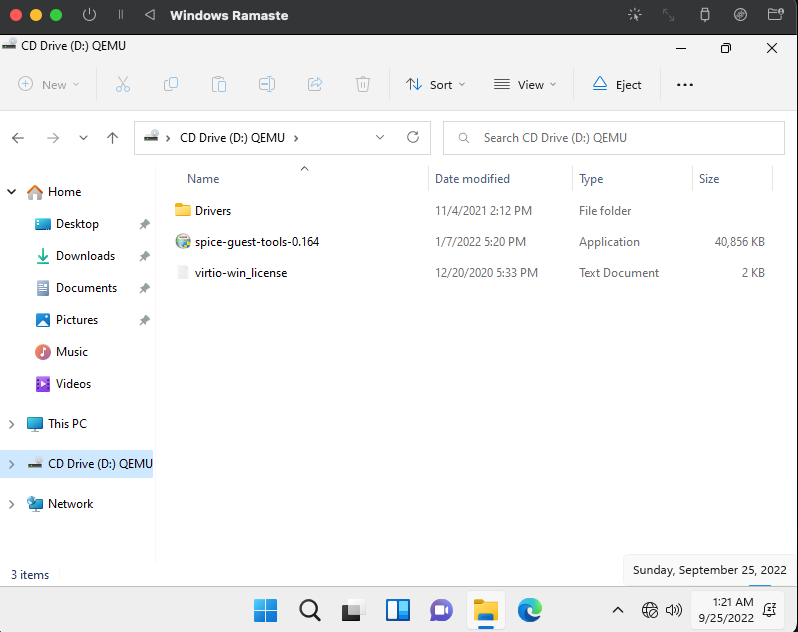This screenshot has height=632, width=798.
Task: Open the Chat app on taskbar
Action: (x=441, y=610)
